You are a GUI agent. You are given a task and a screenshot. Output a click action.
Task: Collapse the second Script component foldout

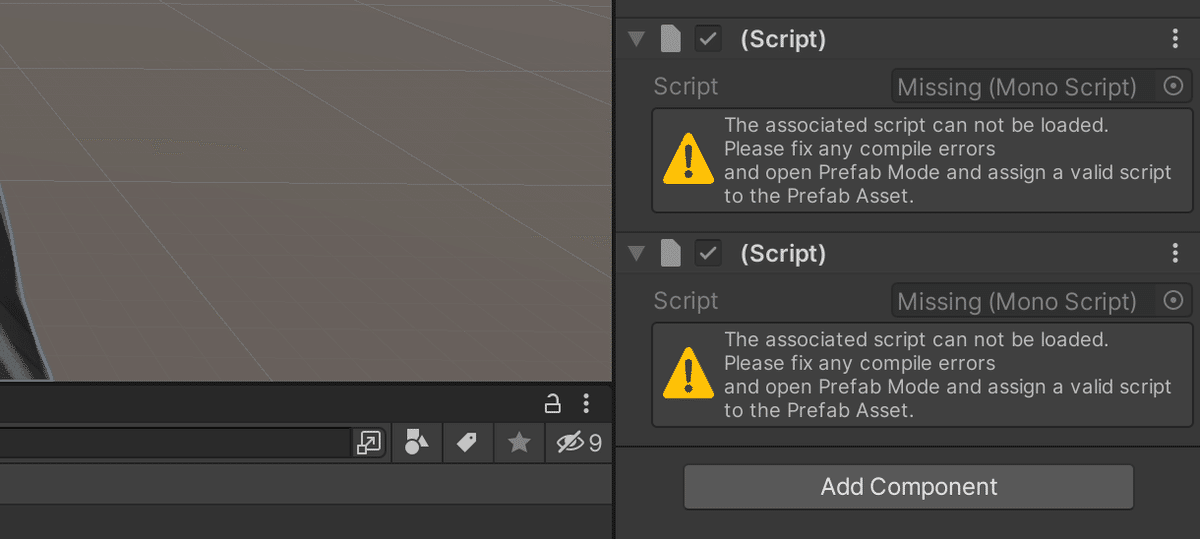[636, 254]
